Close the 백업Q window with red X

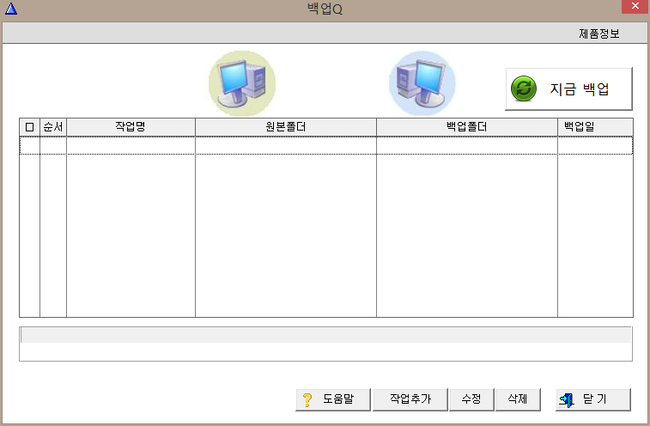pos(635,6)
